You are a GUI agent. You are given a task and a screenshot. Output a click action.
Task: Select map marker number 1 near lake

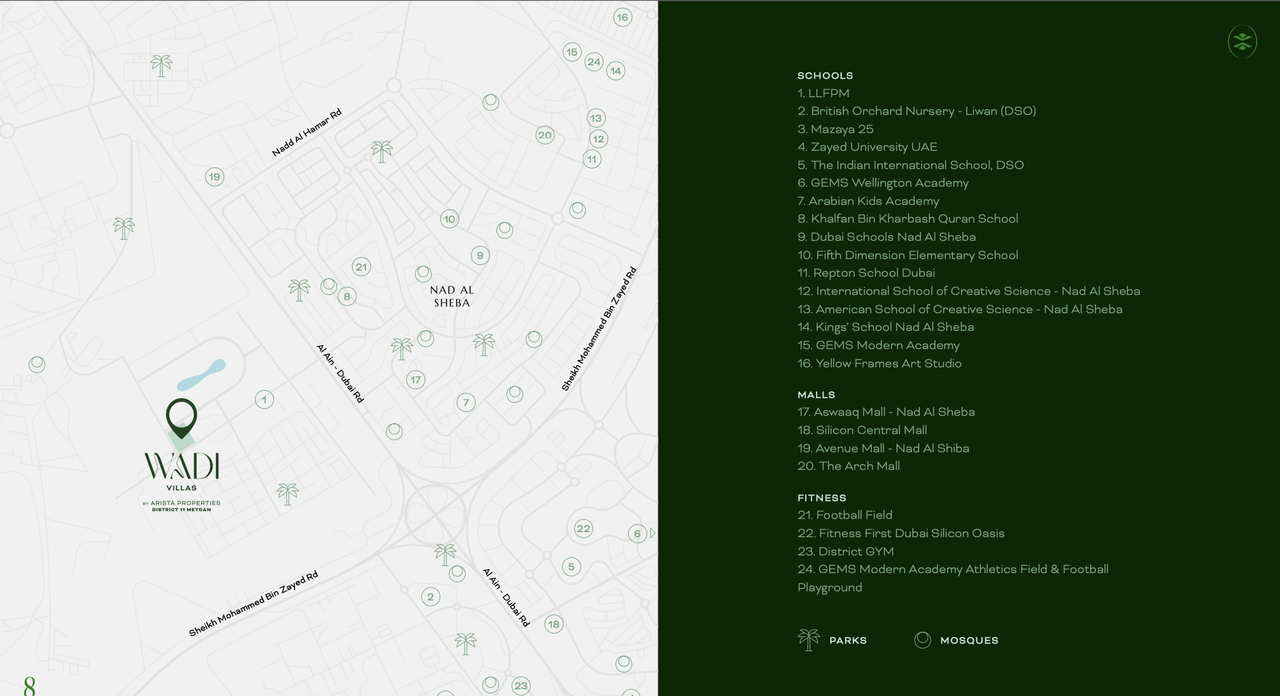264,400
